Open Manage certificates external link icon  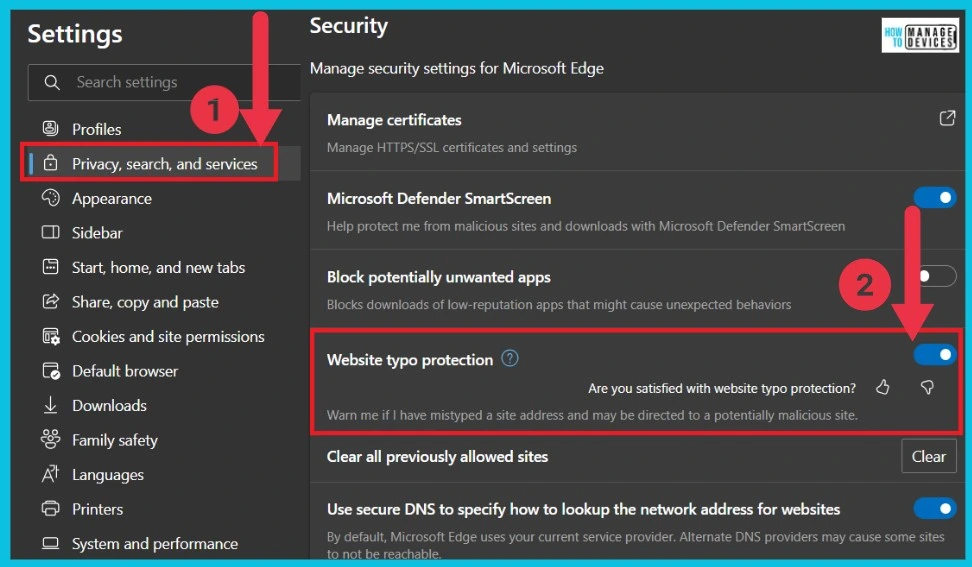(x=947, y=118)
